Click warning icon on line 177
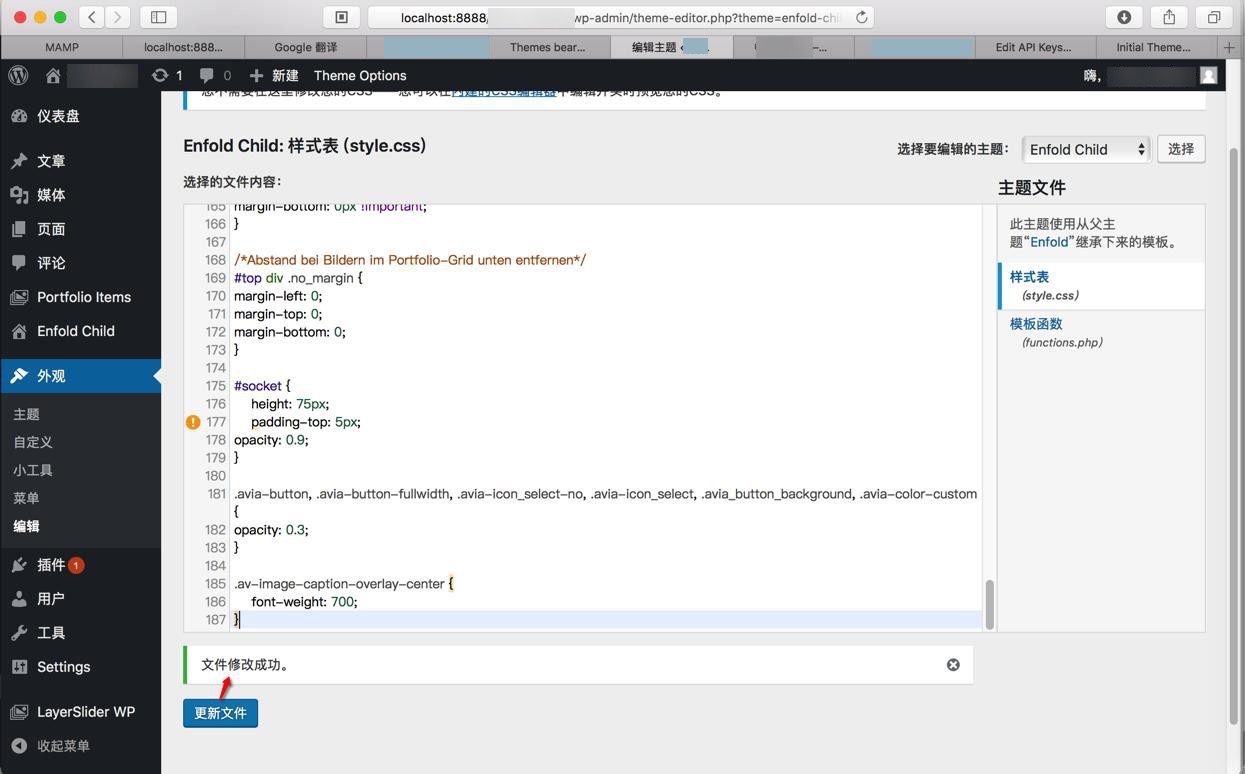 point(193,422)
